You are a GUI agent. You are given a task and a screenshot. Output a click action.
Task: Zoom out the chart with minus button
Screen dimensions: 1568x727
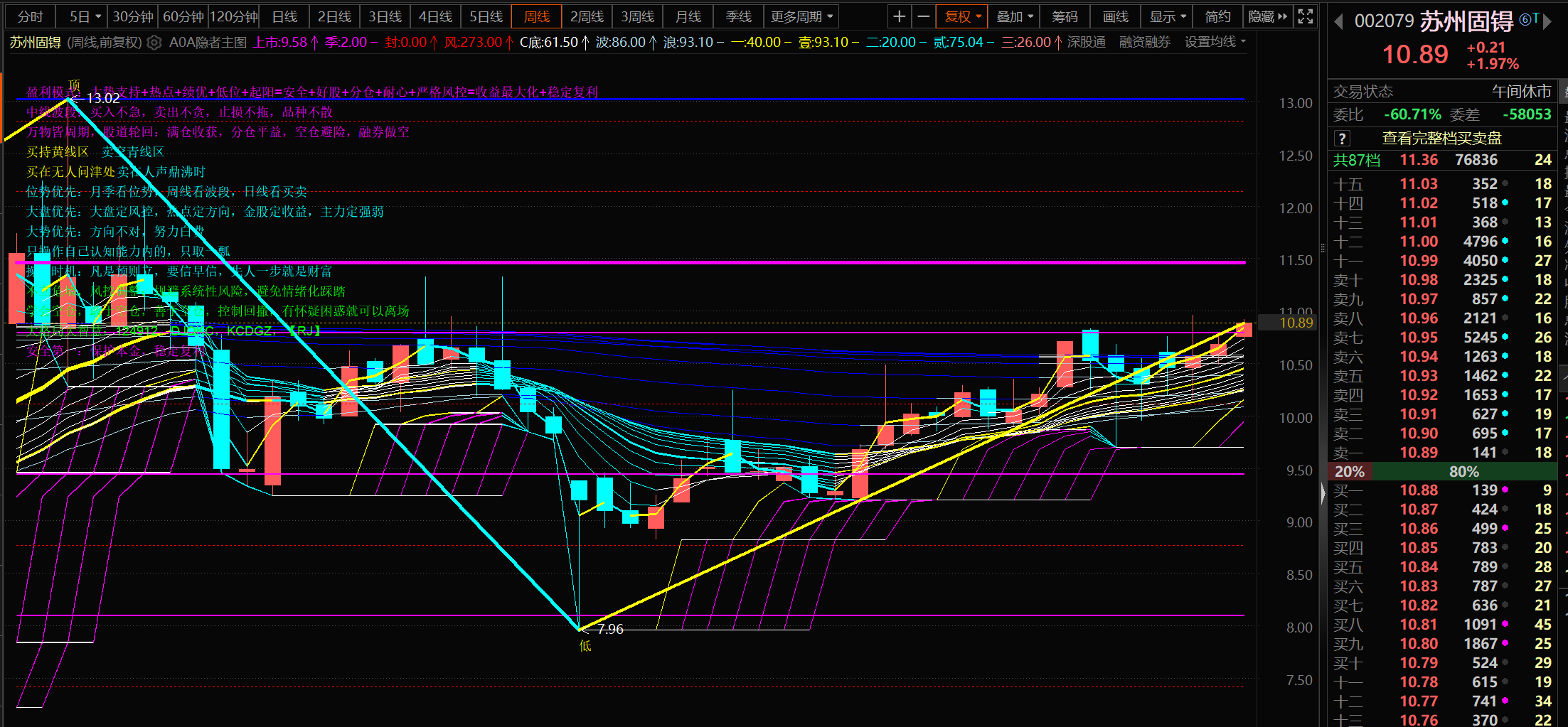[923, 16]
